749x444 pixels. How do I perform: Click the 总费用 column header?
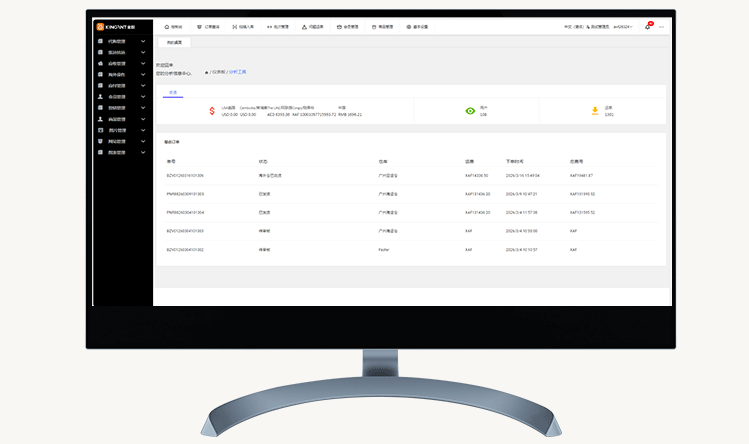click(576, 160)
